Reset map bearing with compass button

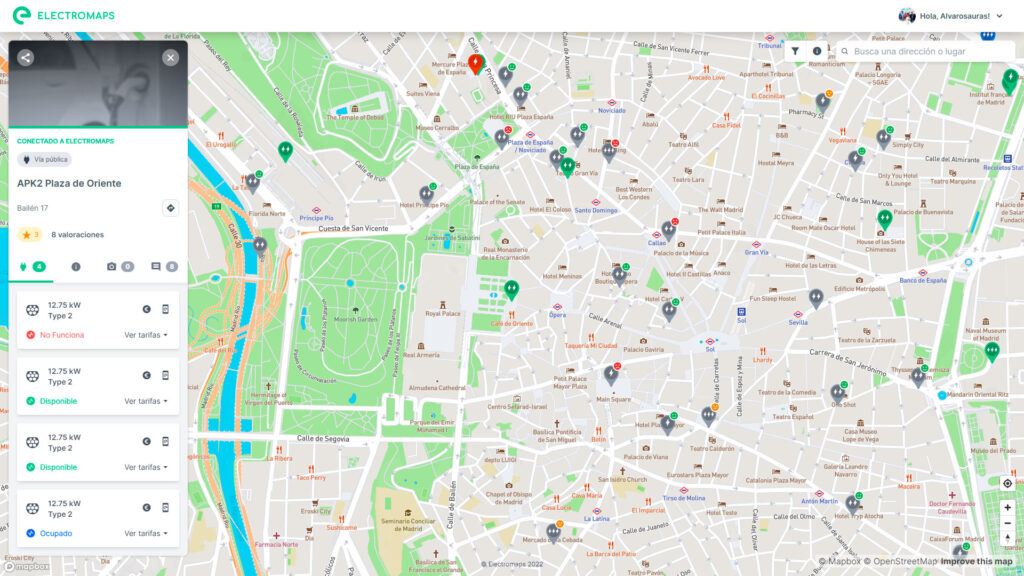(1007, 539)
